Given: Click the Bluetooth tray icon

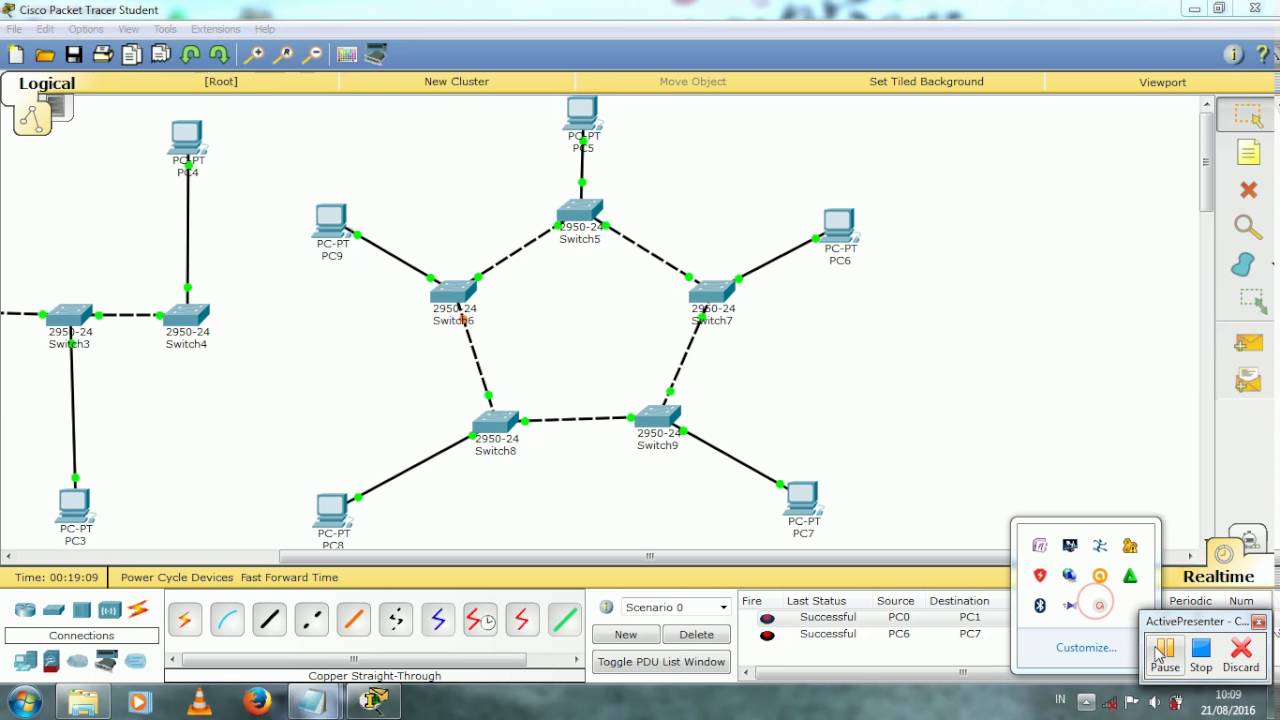Looking at the screenshot, I should pyautogui.click(x=1040, y=605).
